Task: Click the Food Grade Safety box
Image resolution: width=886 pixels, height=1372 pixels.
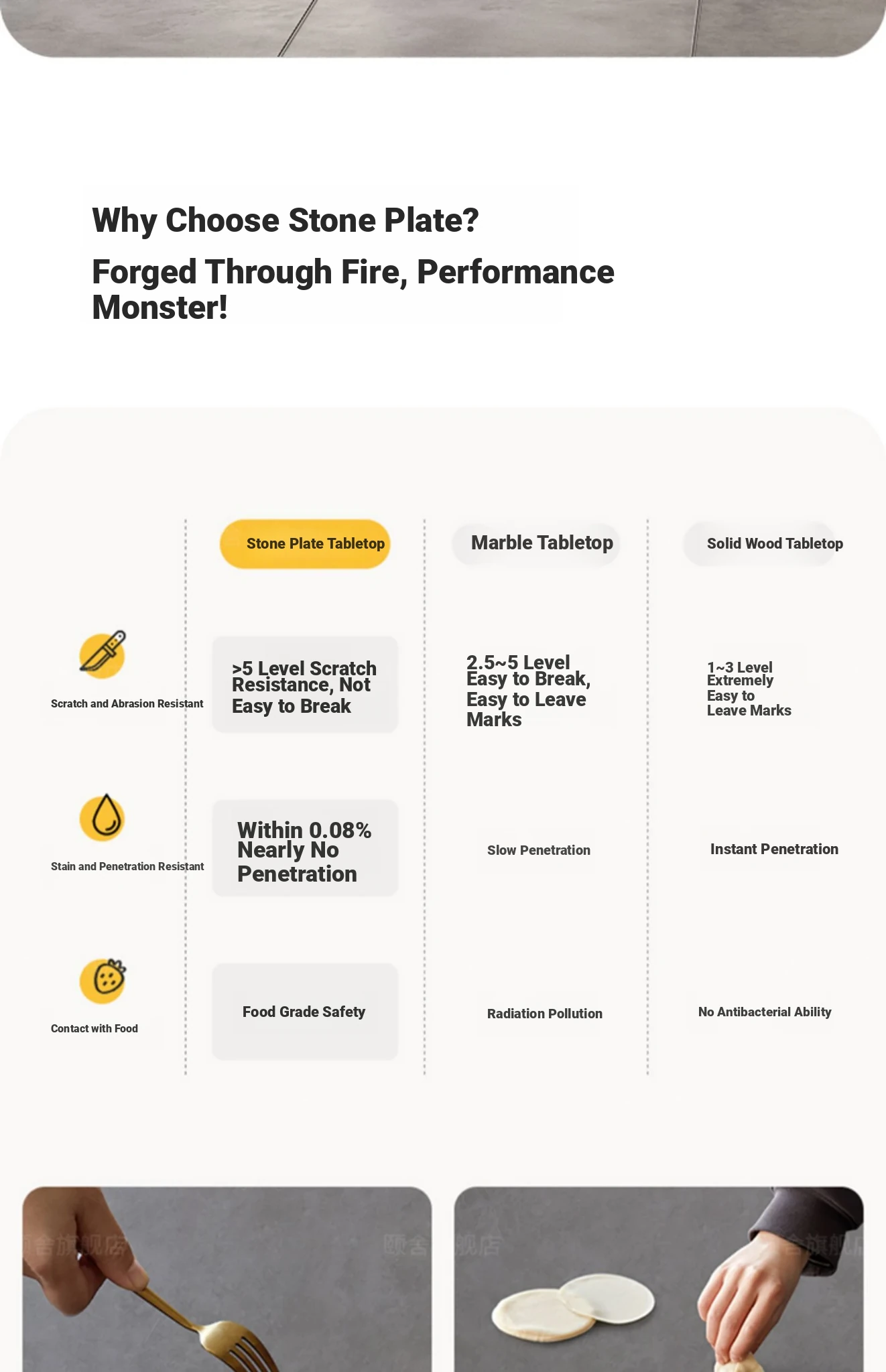Action: point(305,1012)
